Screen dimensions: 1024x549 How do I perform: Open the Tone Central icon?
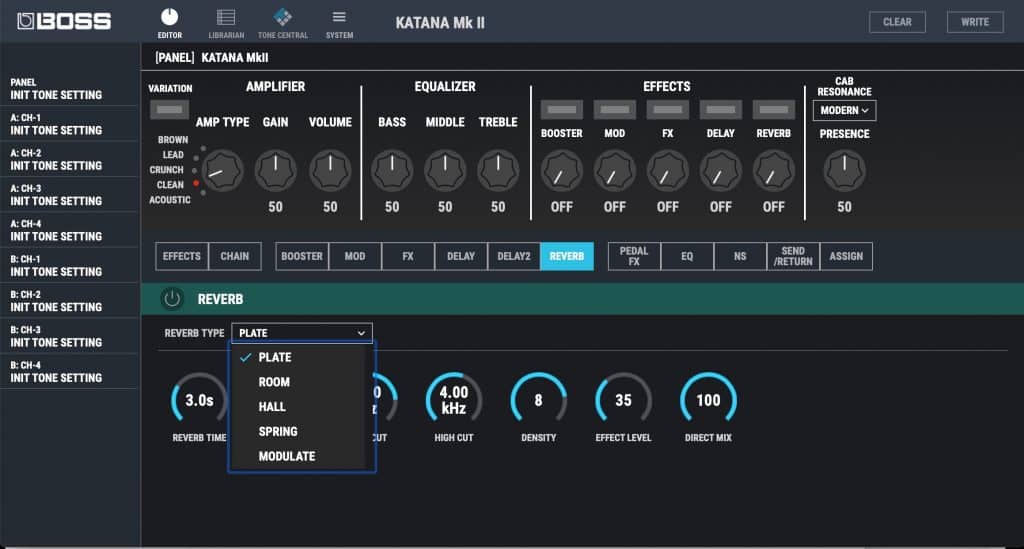[x=283, y=23]
